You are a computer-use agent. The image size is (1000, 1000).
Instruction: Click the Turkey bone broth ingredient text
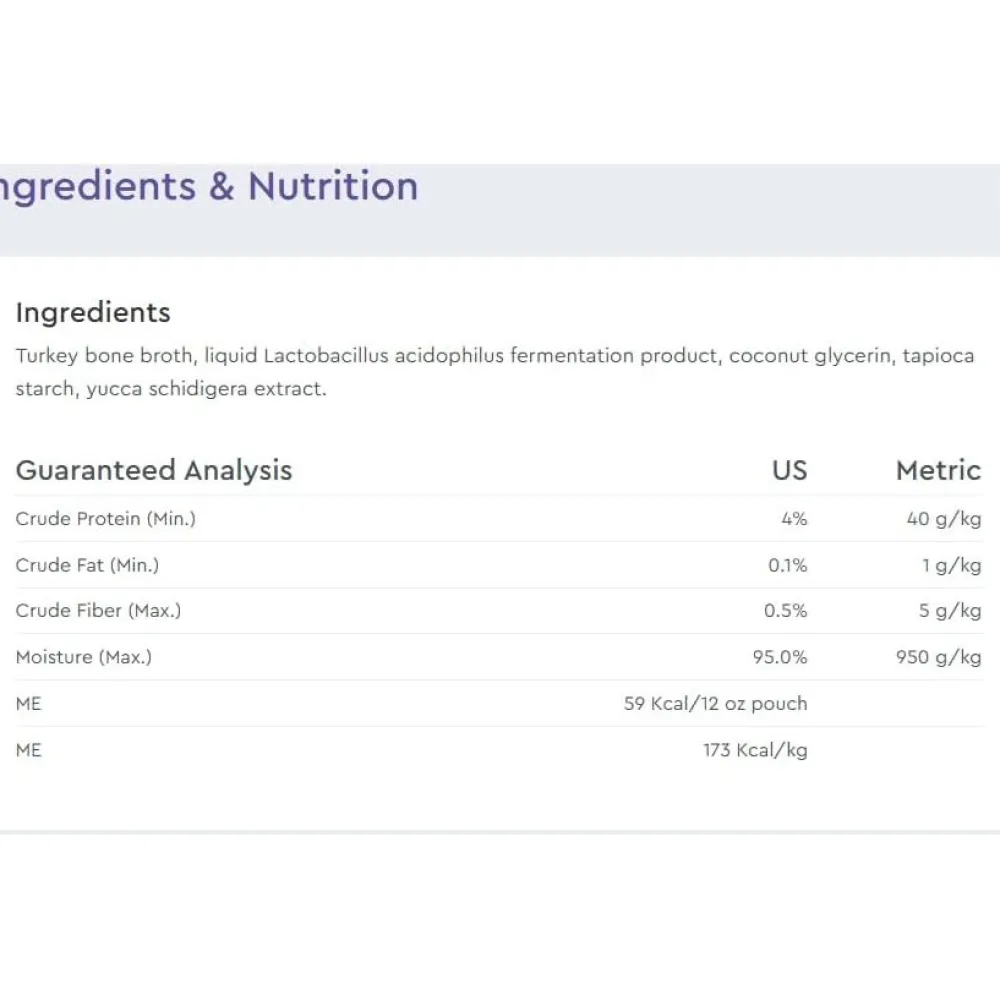104,355
